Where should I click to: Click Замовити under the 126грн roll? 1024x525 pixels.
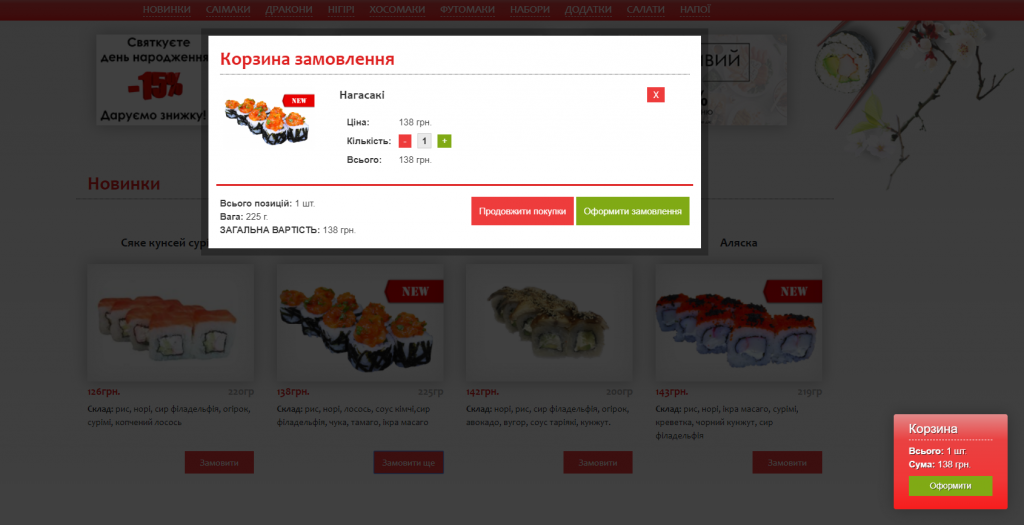tap(219, 462)
